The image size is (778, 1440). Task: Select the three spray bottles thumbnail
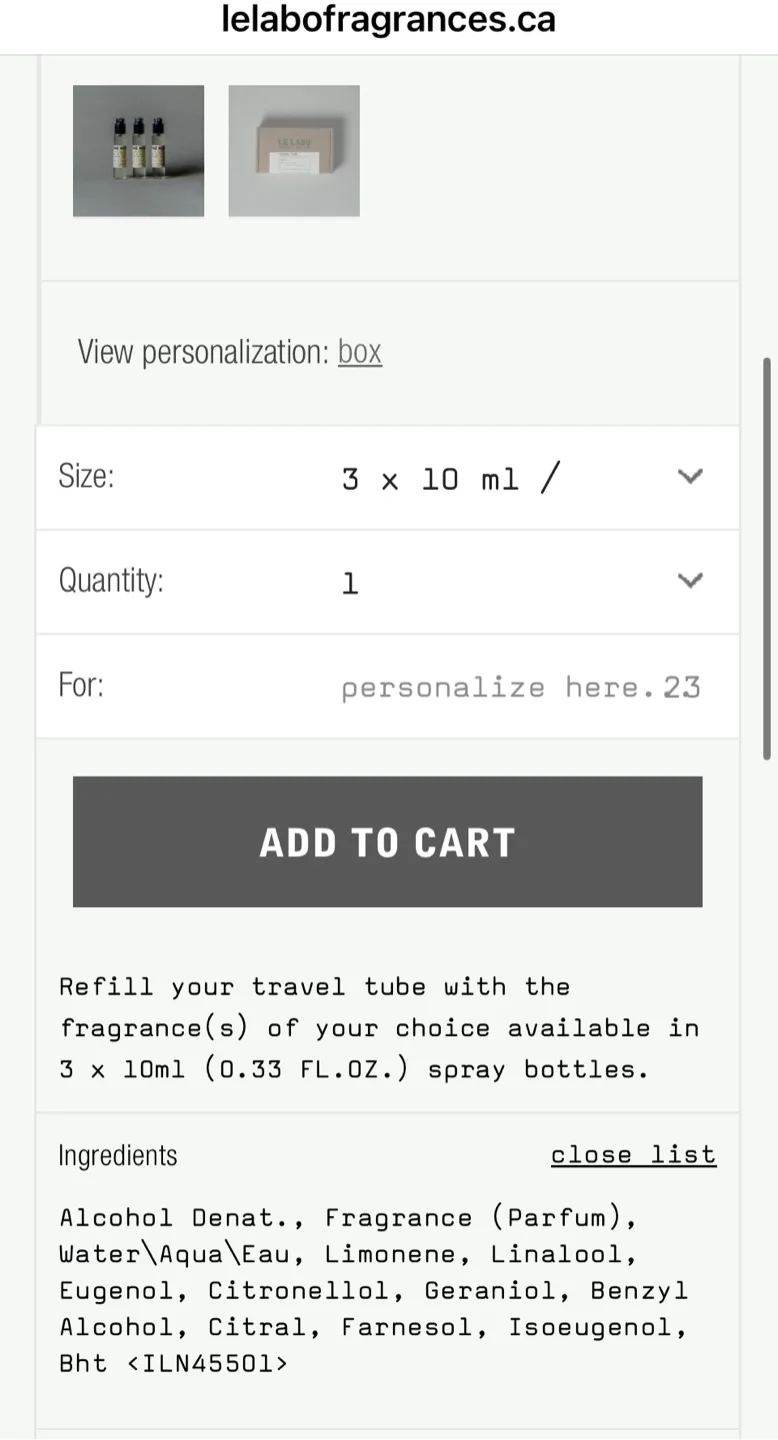pyautogui.click(x=137, y=151)
